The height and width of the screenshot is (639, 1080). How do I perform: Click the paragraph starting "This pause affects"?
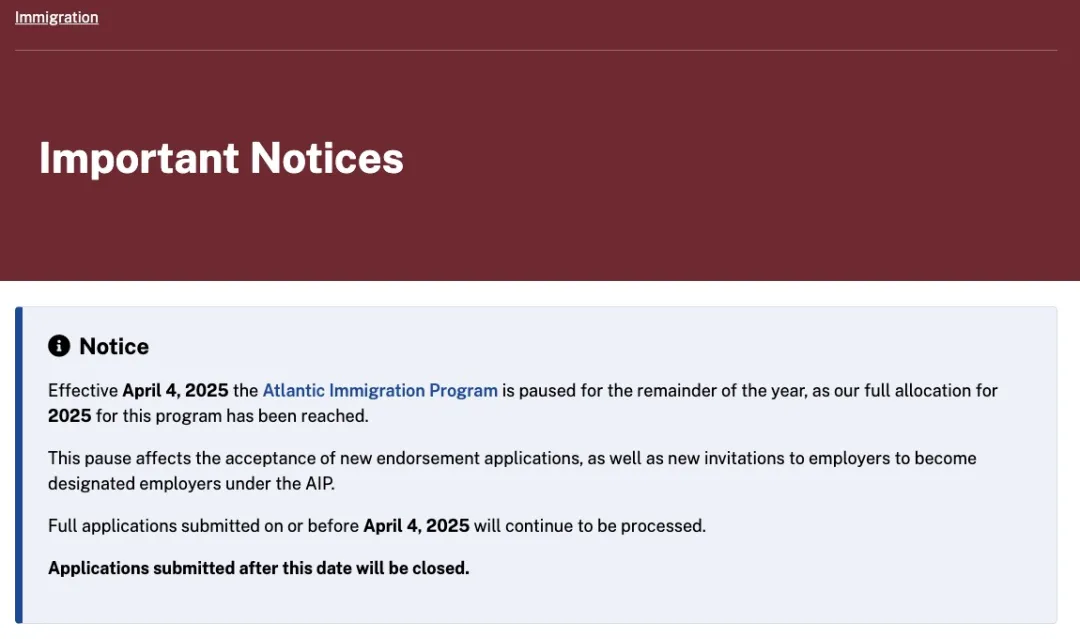pyautogui.click(x=512, y=471)
